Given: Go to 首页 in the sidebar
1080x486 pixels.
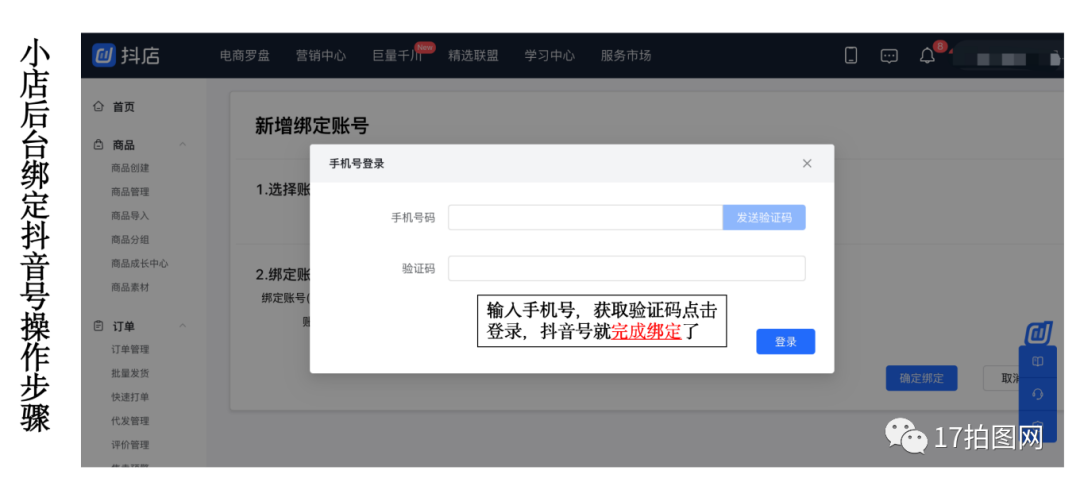Looking at the screenshot, I should pyautogui.click(x=124, y=107).
